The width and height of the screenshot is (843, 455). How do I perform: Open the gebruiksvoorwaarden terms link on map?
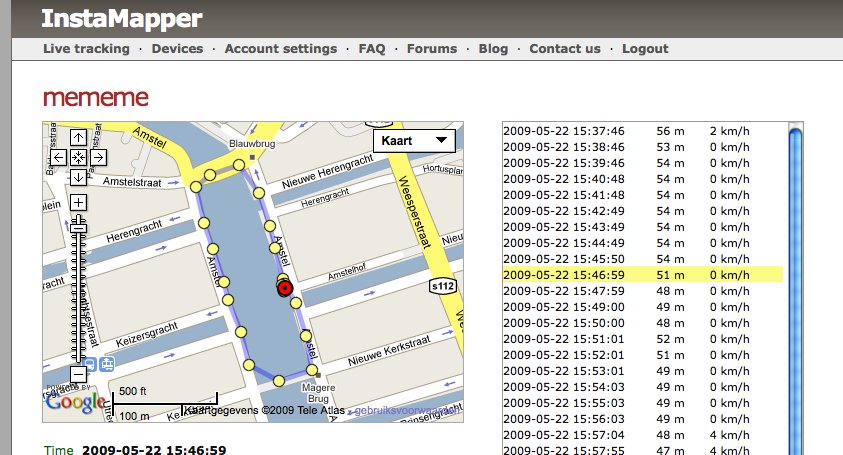click(x=400, y=410)
